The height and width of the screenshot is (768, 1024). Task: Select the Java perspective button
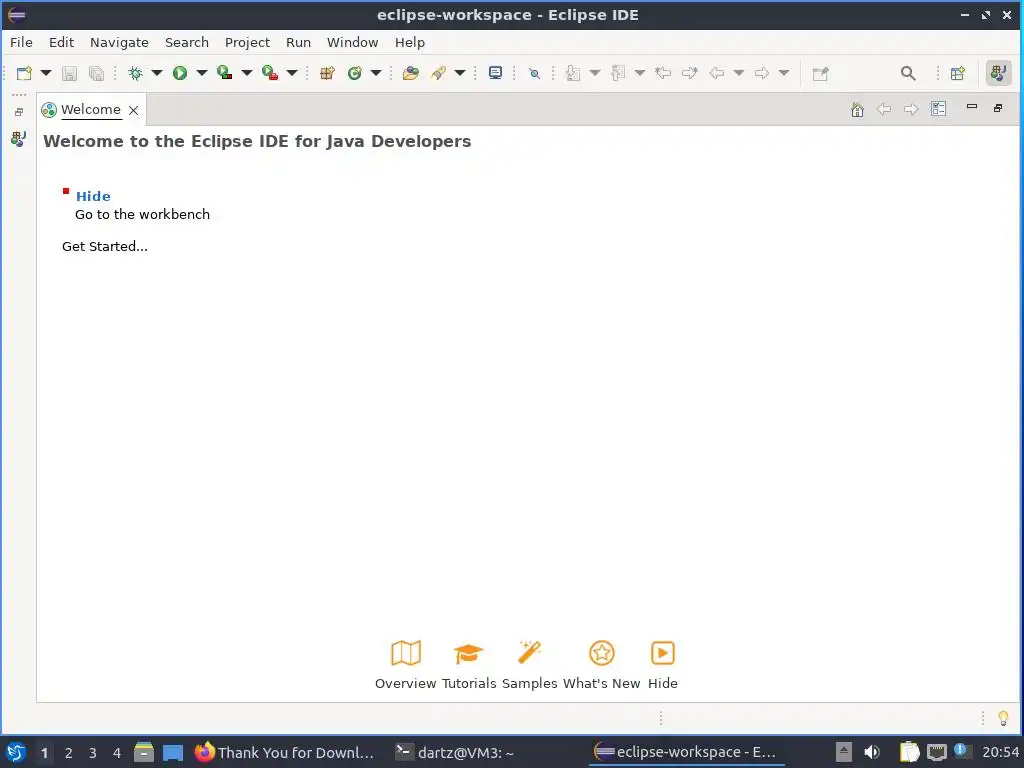999,73
